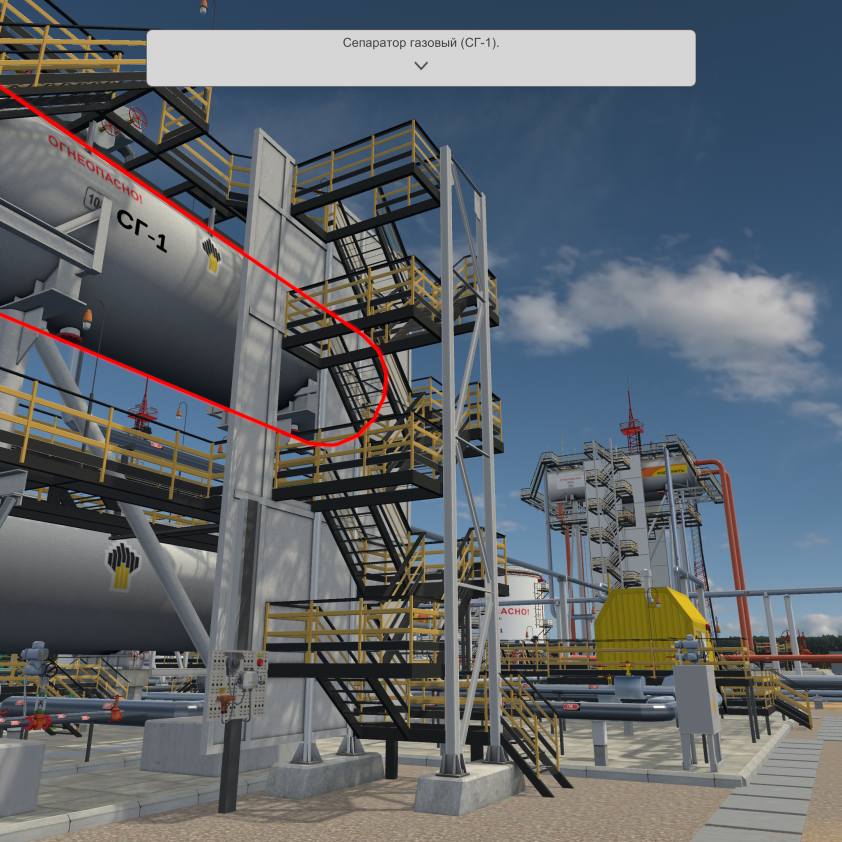Viewport: 842px width, 842px height.
Task: Click the orange signal lamp under the СГ-1 tank
Action: tap(86, 318)
